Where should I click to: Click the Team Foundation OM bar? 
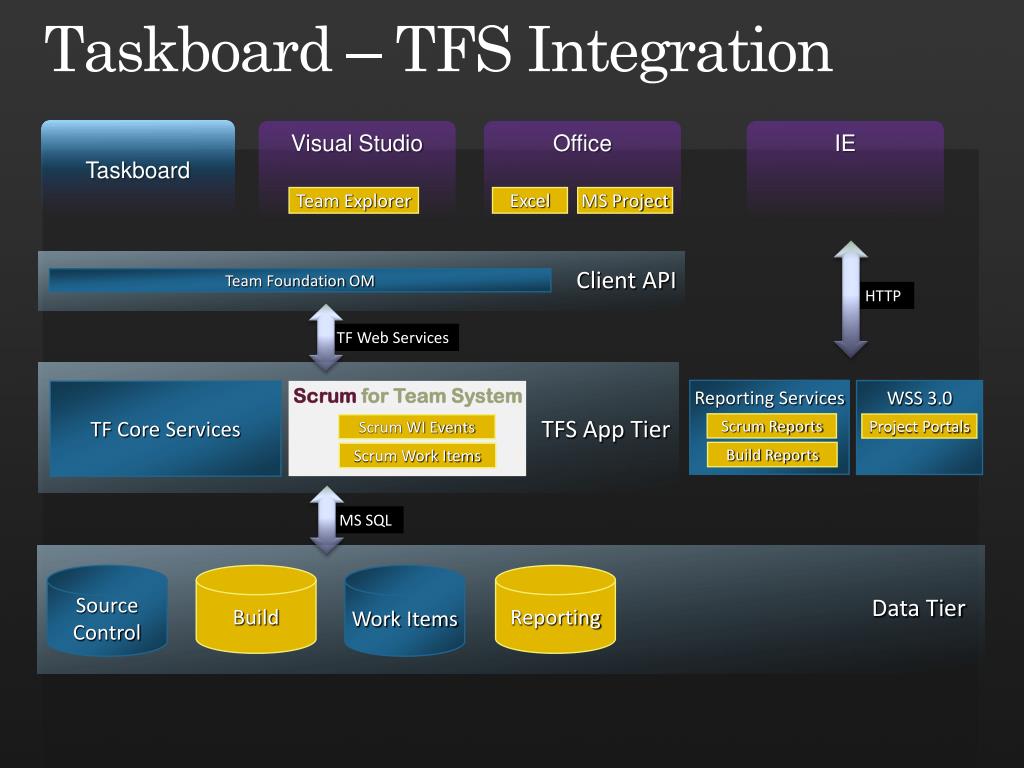pyautogui.click(x=300, y=281)
